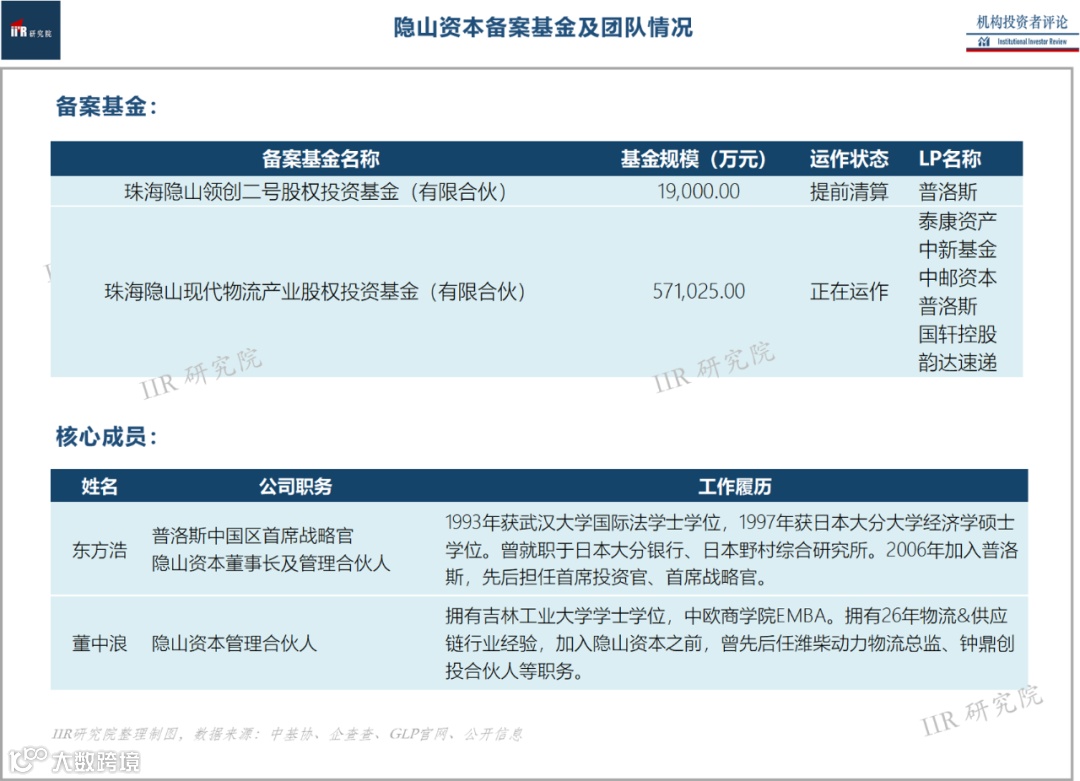Click the 核心成员 section heading
Viewport: 1080px width, 781px height.
click(106, 437)
